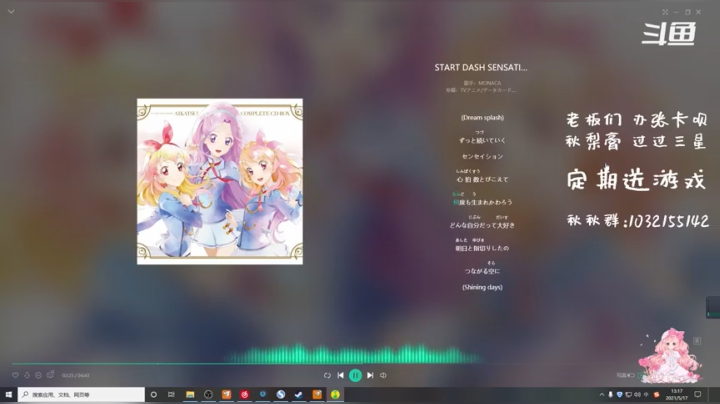Skip to the previous track
The width and height of the screenshot is (720, 404).
click(341, 375)
